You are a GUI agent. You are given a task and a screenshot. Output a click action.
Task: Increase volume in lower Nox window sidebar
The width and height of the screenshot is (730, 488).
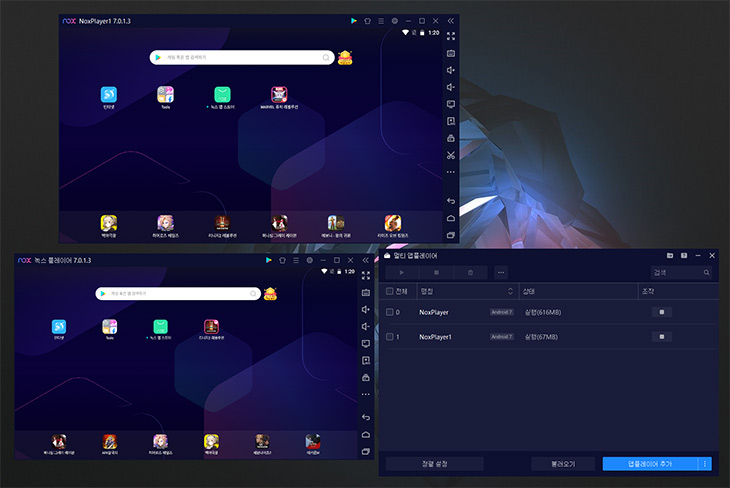[366, 310]
